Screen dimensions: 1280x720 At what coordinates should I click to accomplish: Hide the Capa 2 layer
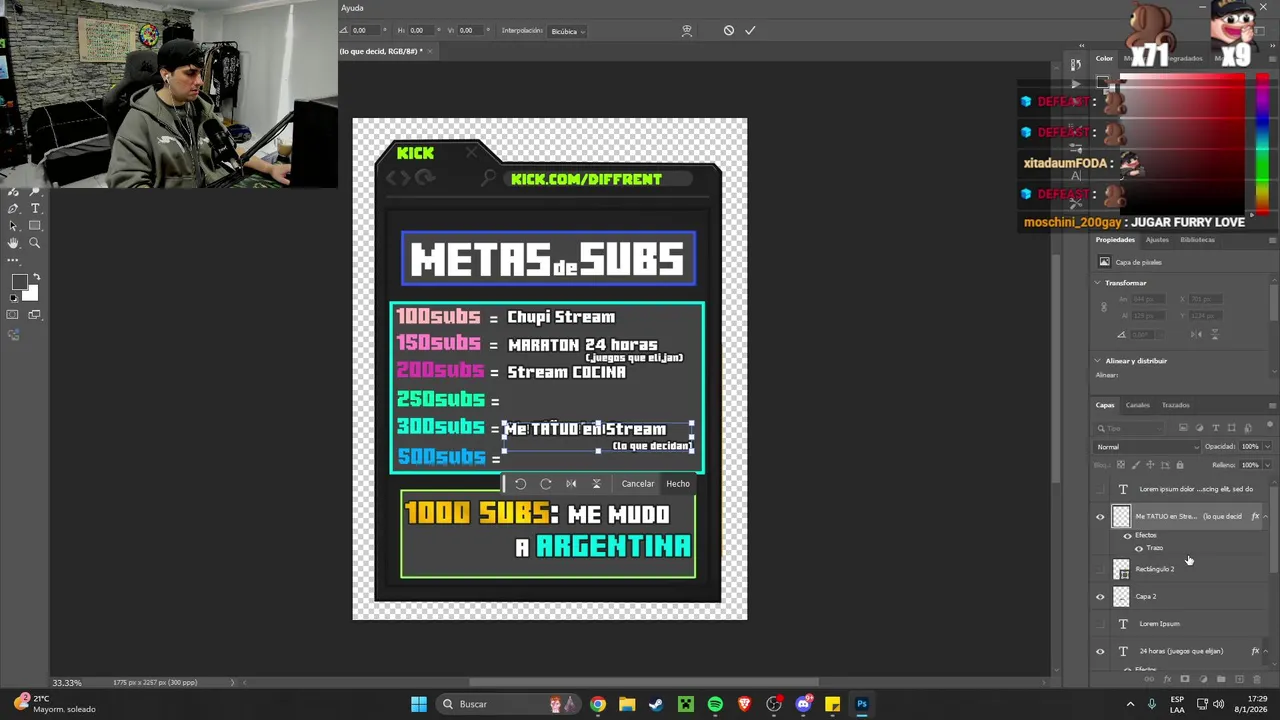pyautogui.click(x=1101, y=597)
